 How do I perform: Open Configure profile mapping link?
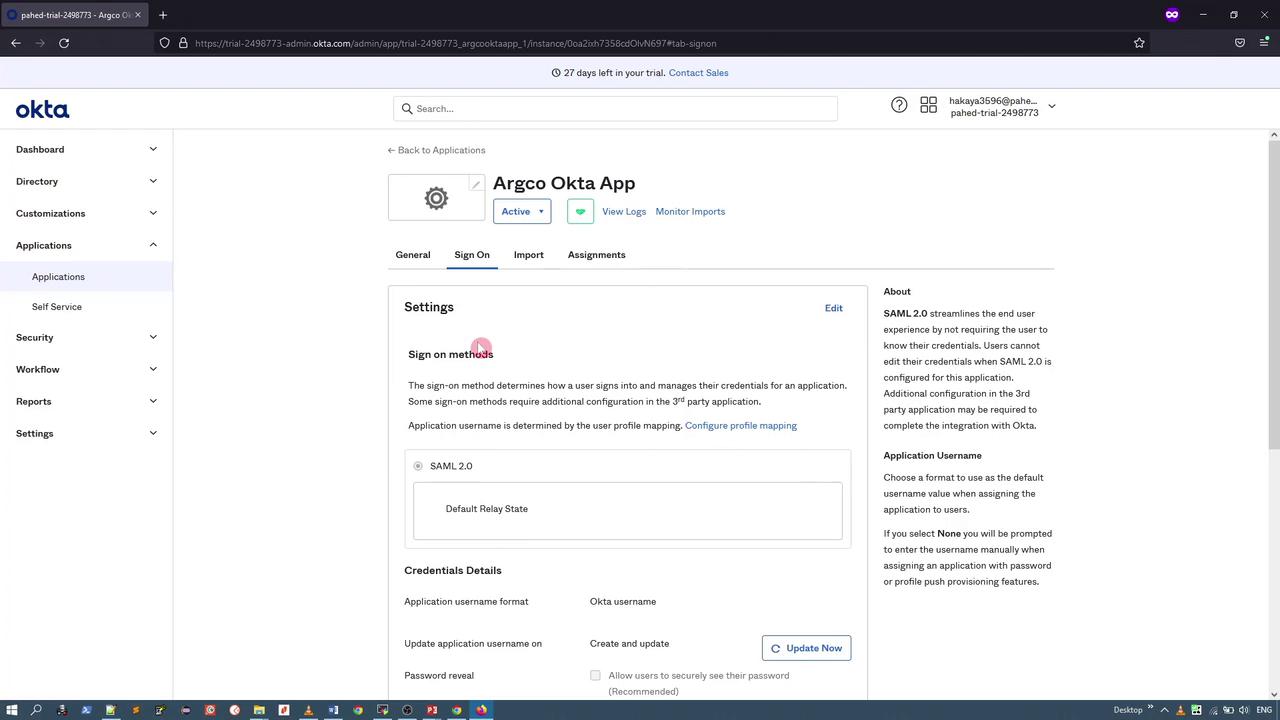point(740,426)
